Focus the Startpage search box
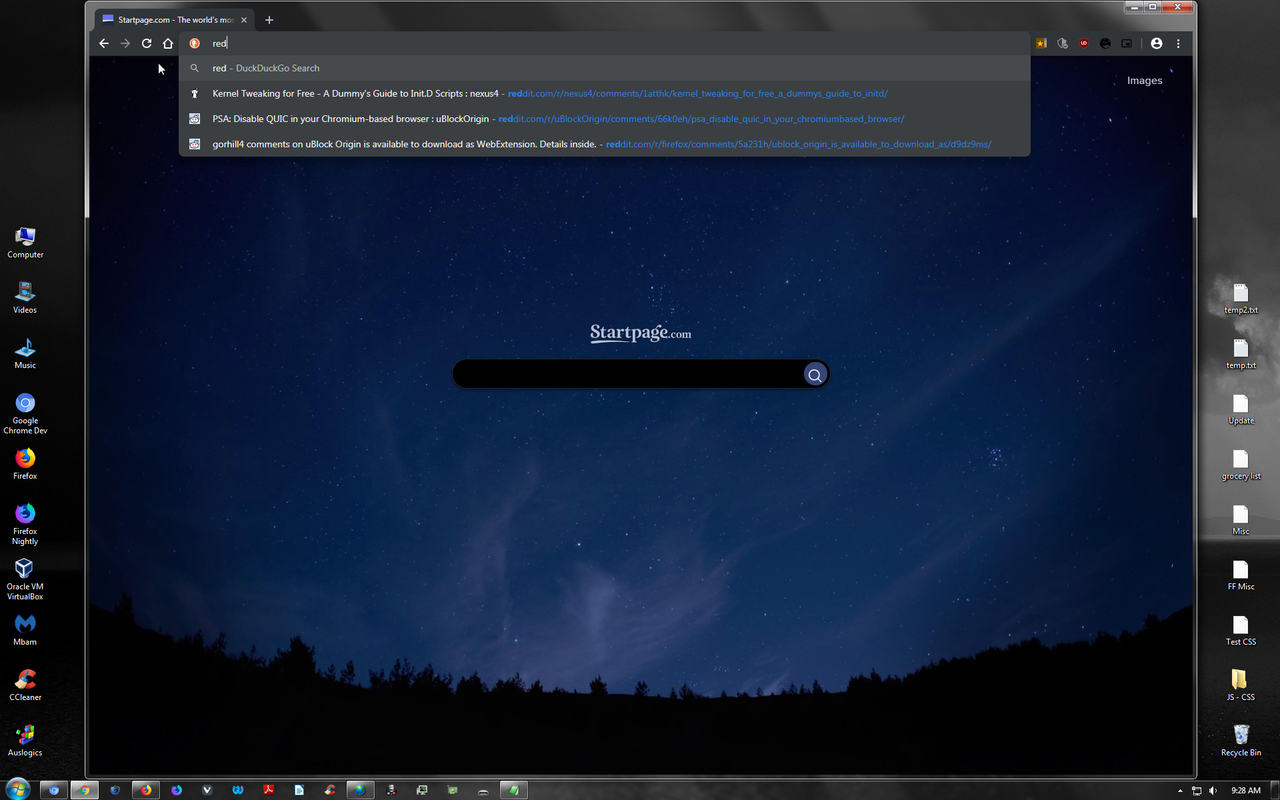 point(628,374)
